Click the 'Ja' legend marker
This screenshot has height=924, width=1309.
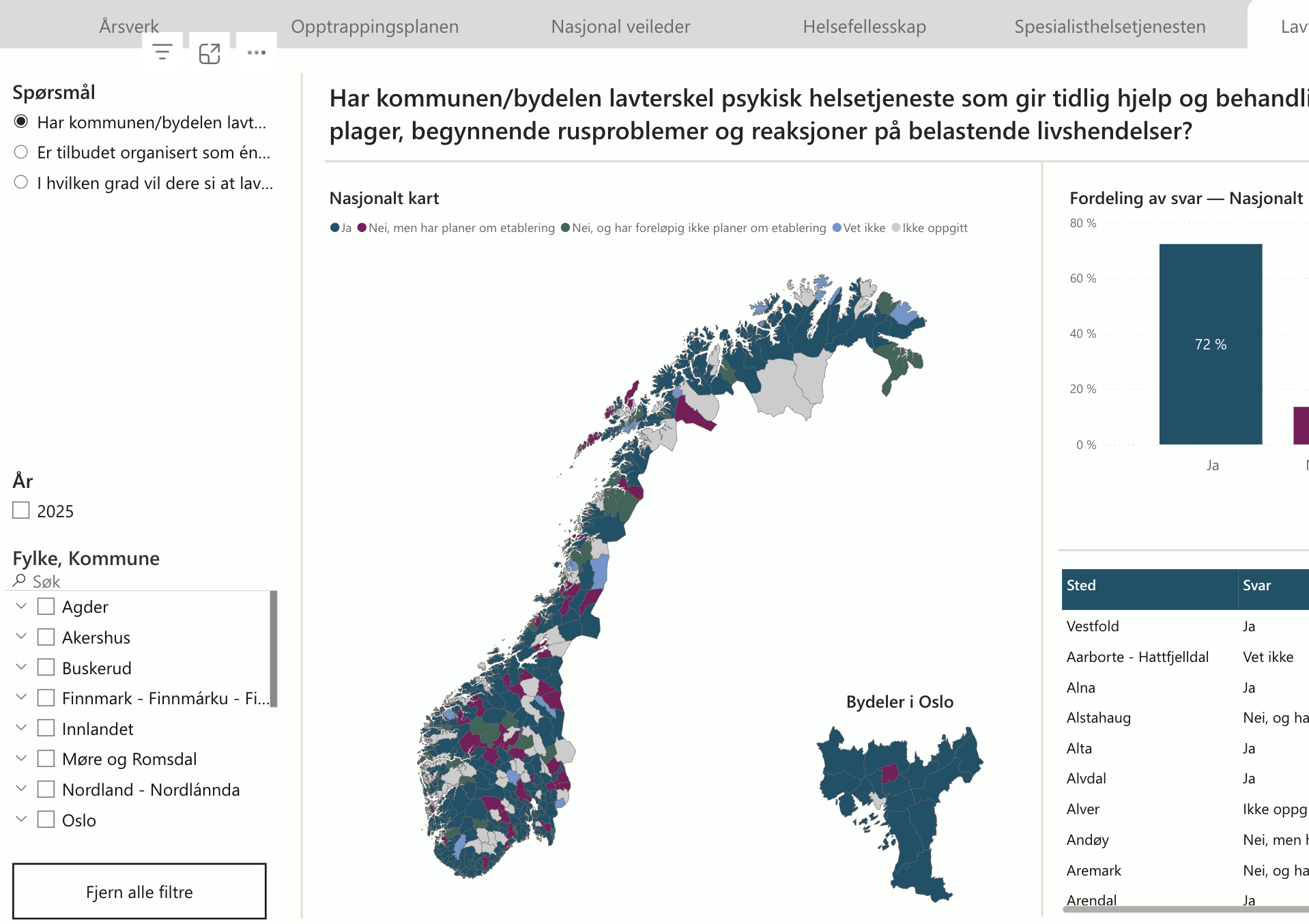[x=335, y=228]
